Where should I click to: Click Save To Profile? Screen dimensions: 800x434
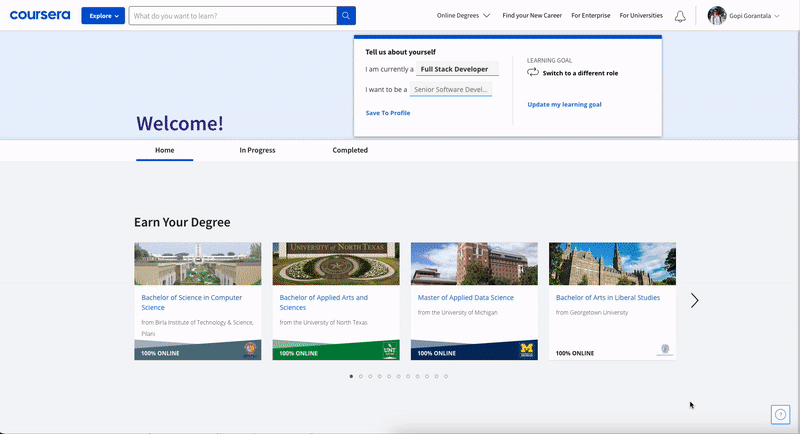point(388,113)
